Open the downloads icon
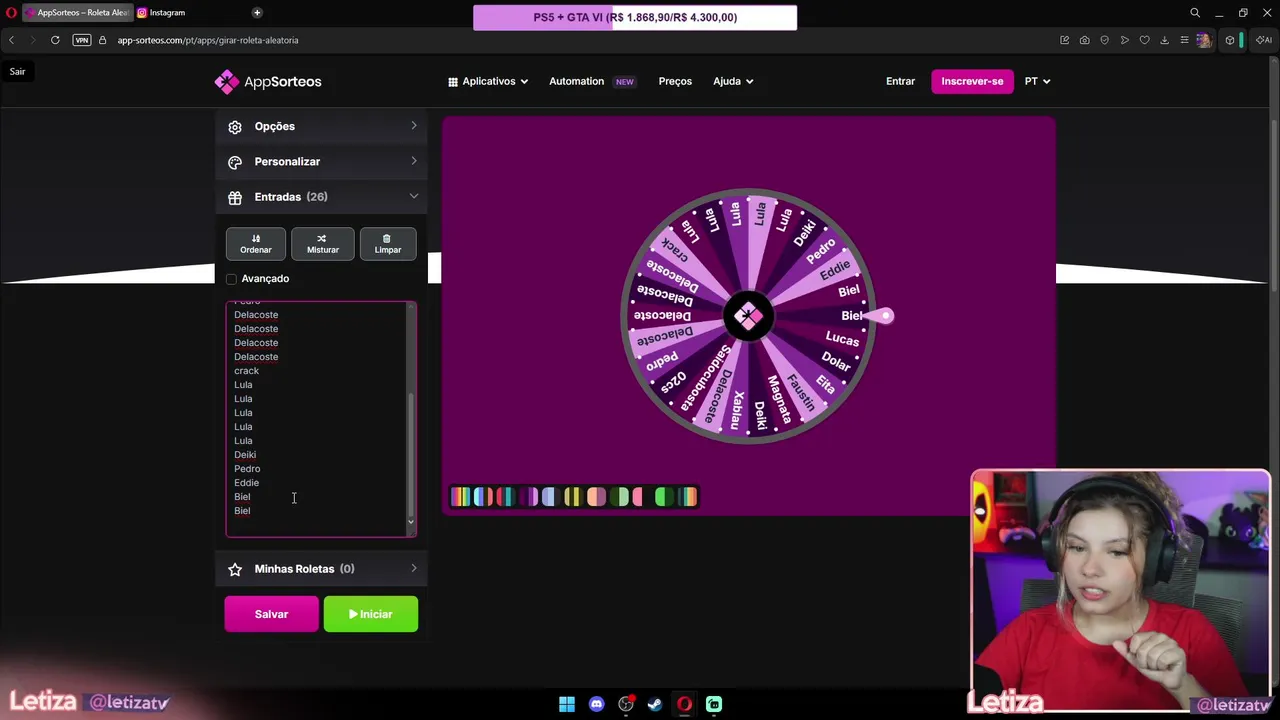Viewport: 1280px width, 720px height. tap(1165, 40)
